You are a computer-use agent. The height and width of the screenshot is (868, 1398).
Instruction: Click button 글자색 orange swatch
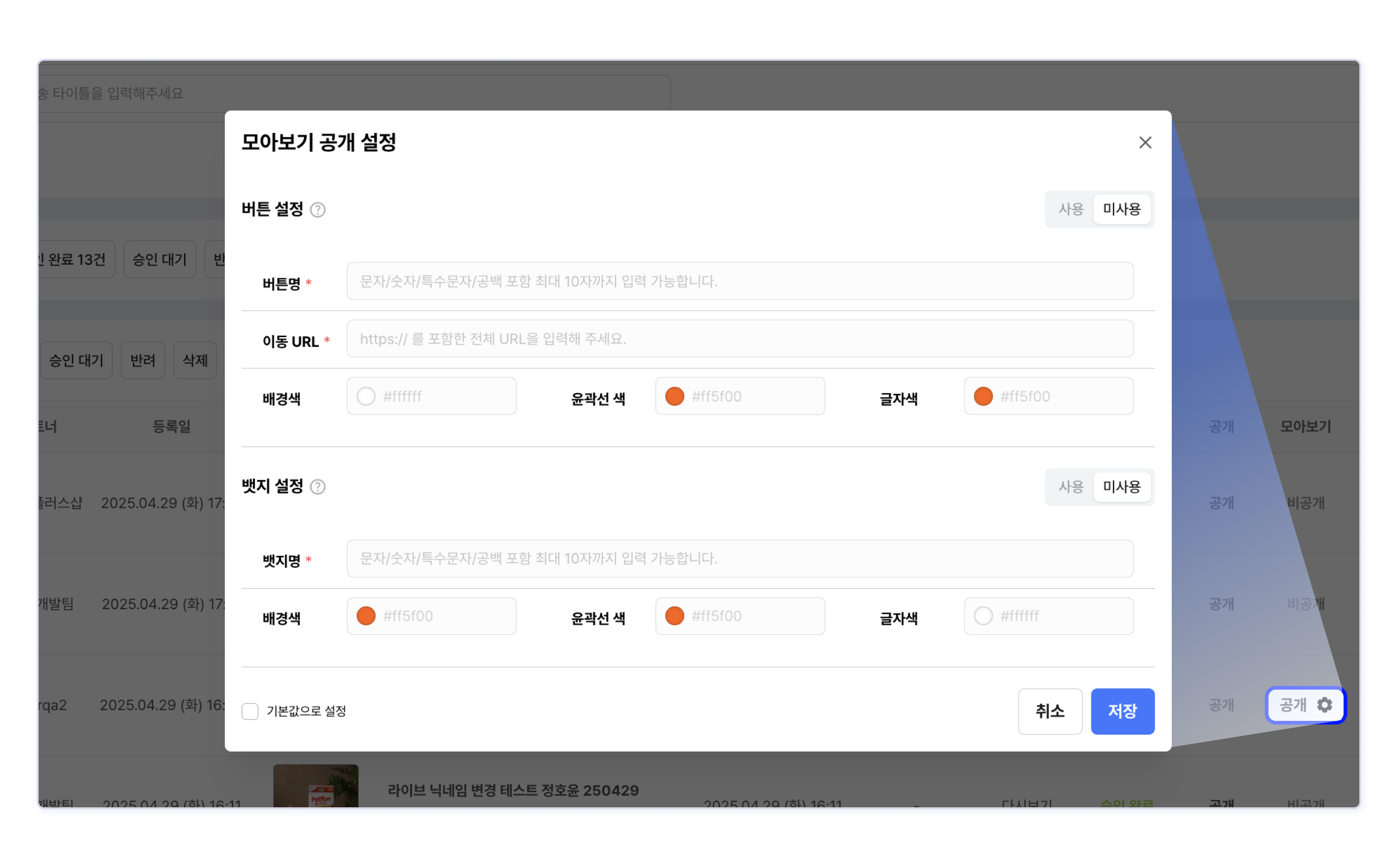983,397
